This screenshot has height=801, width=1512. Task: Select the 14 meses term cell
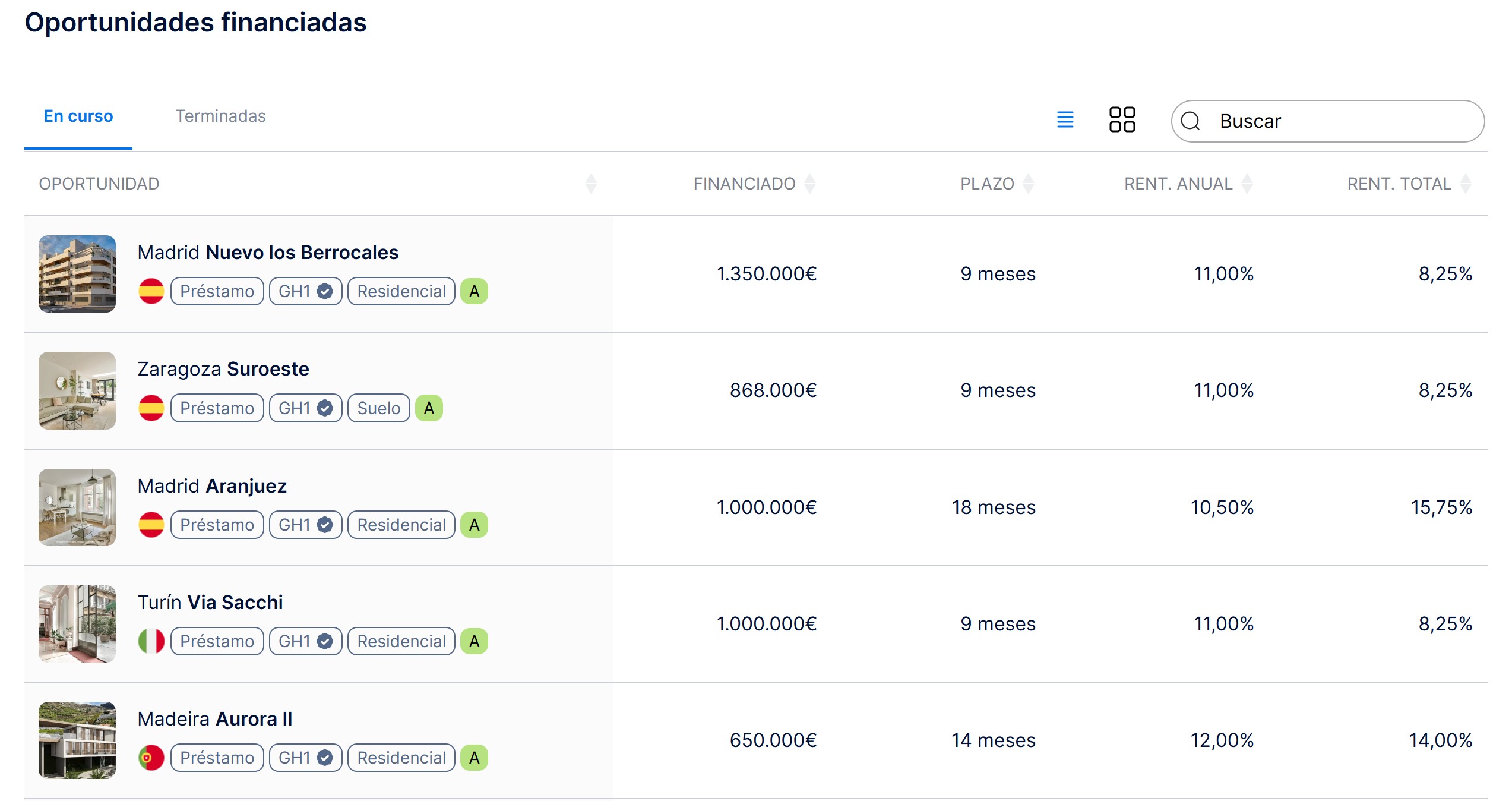[994, 740]
